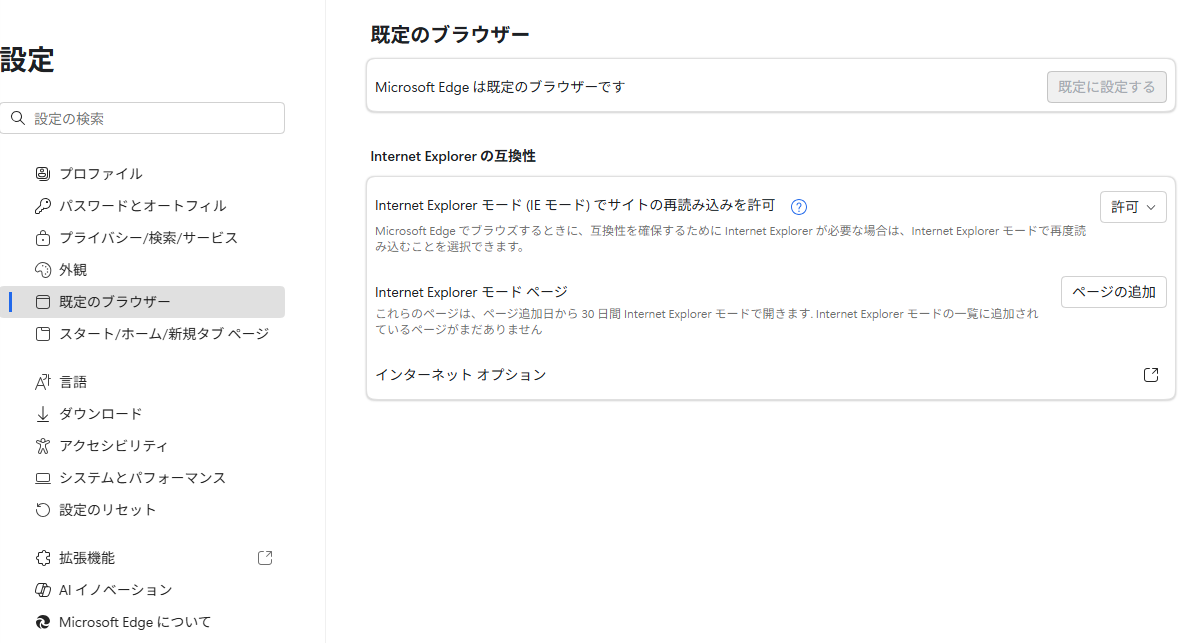Viewport: 1192px width, 643px height.
Task: Click the key icon for passwords and autofill
Action: pos(43,206)
